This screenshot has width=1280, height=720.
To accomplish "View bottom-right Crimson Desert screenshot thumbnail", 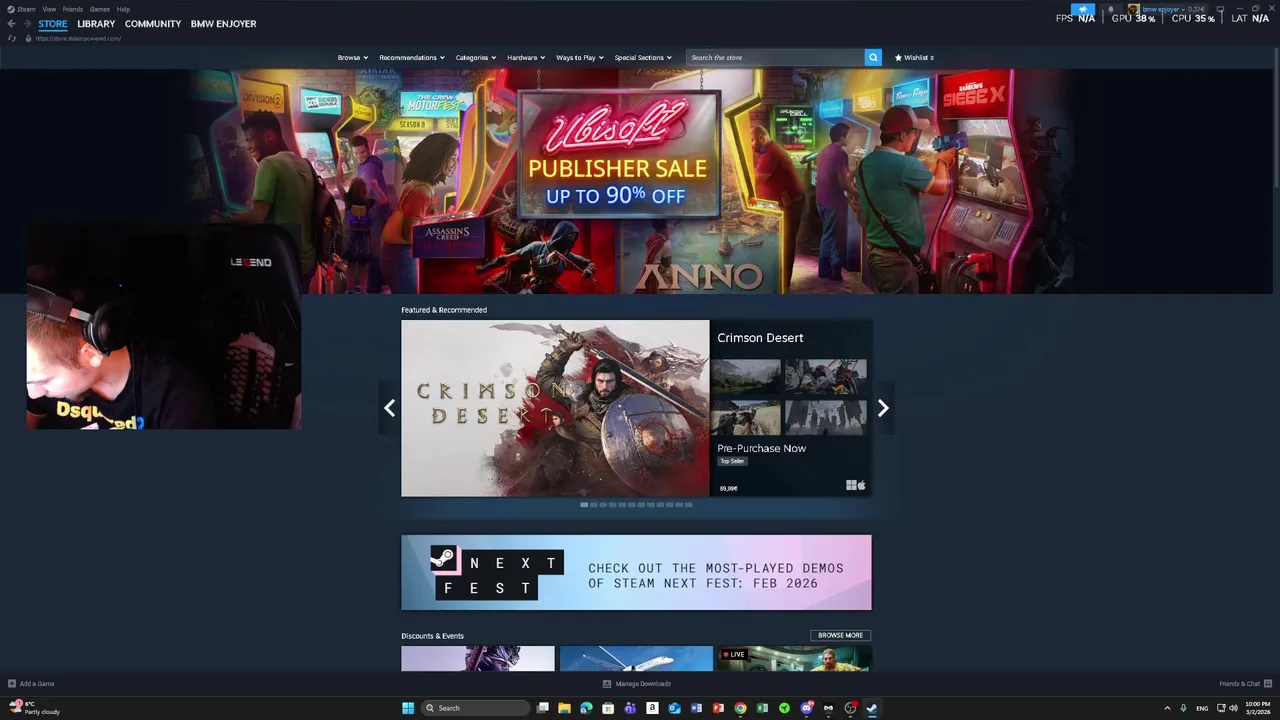I will [826, 417].
